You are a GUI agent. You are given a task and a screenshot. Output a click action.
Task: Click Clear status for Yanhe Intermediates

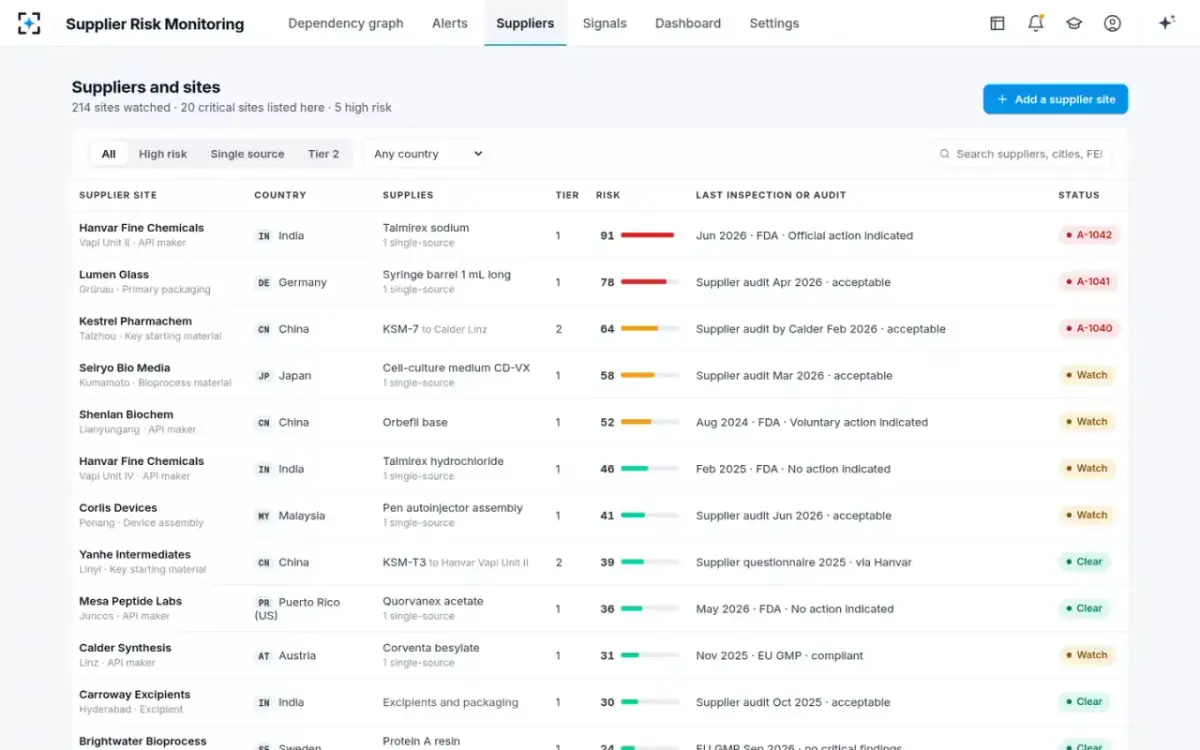(x=1084, y=562)
